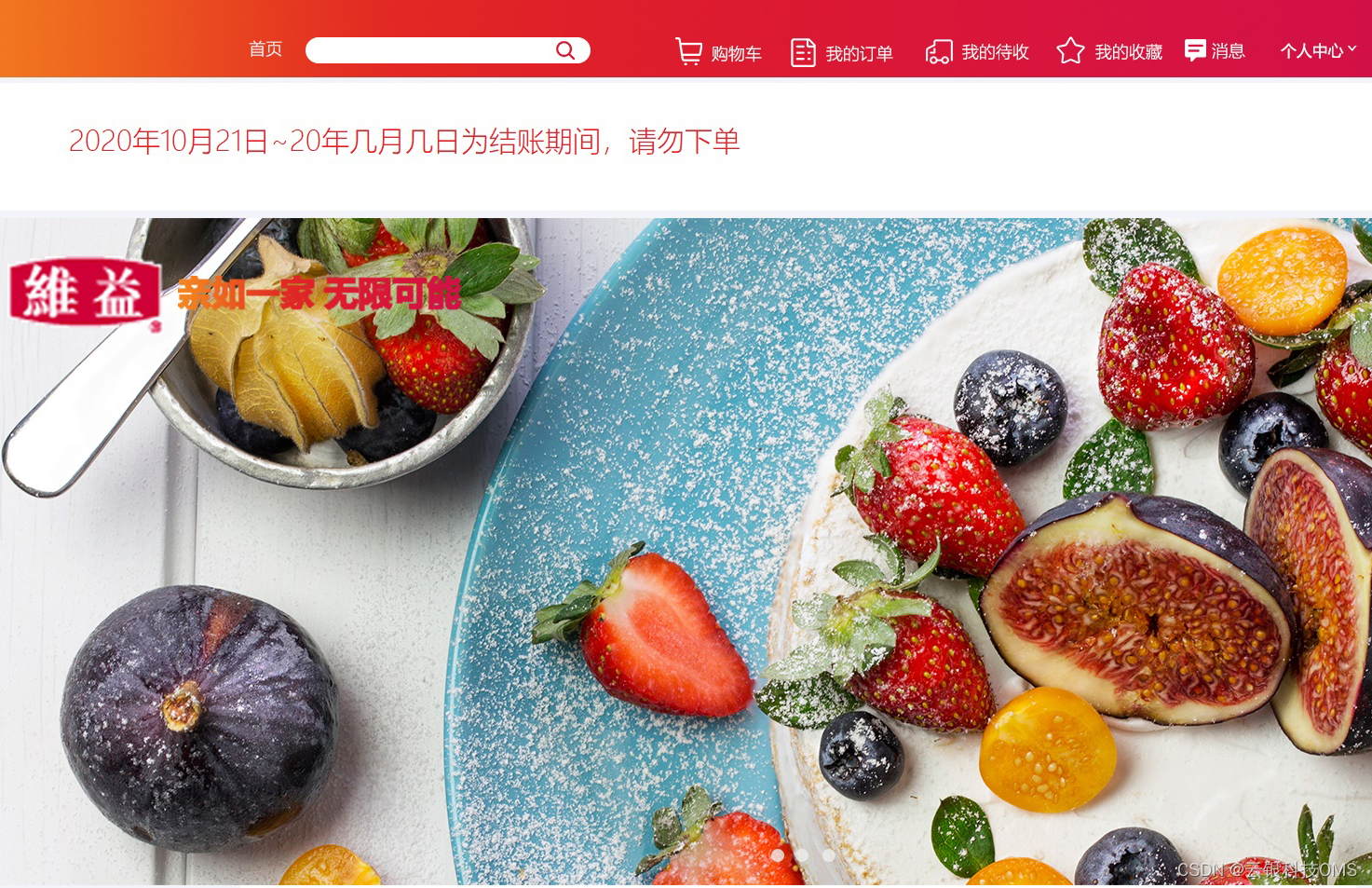Image resolution: width=1372 pixels, height=888 pixels.
Task: Click the 购物车 text link
Action: [x=736, y=54]
